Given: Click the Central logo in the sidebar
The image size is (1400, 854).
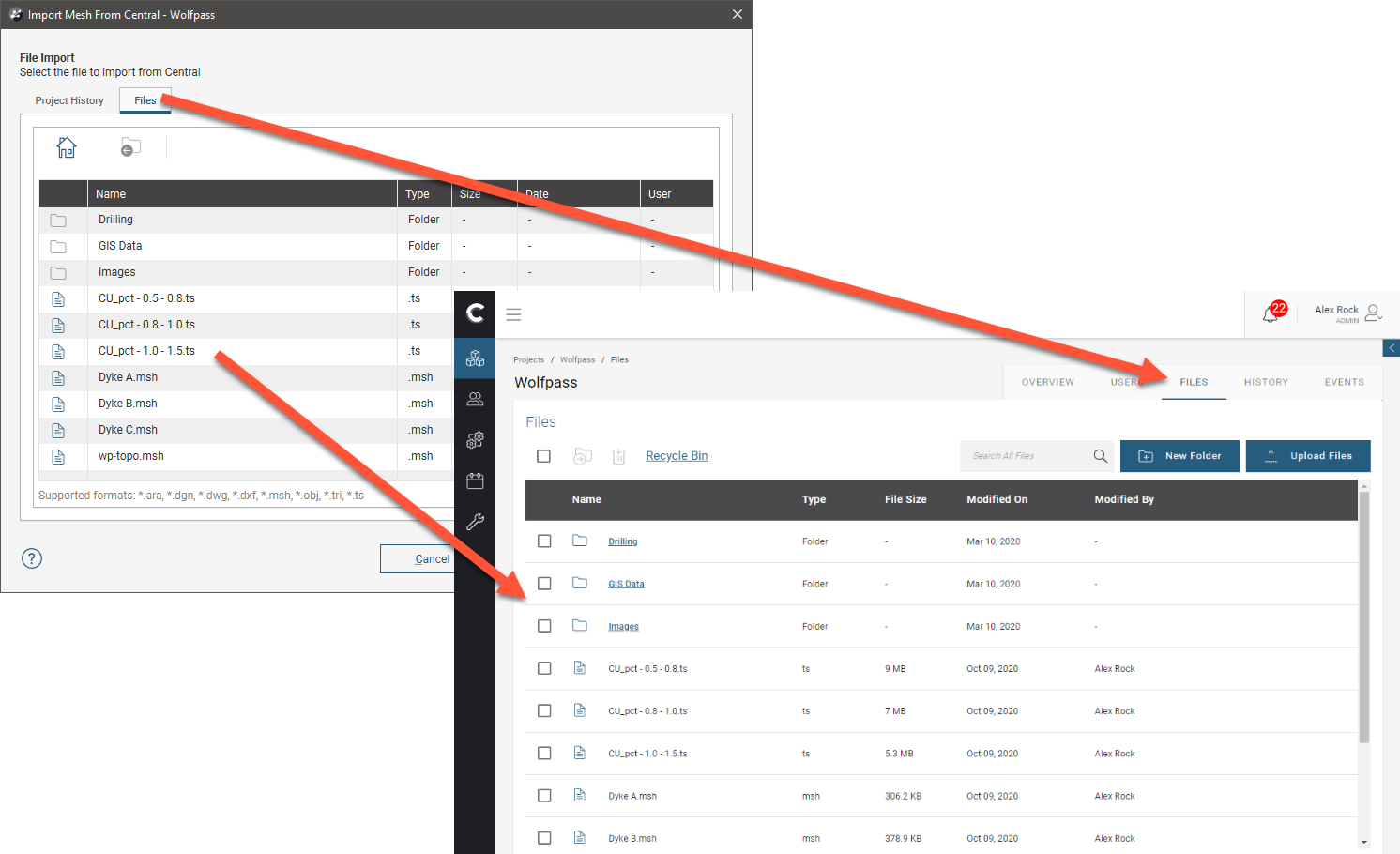Looking at the screenshot, I should pyautogui.click(x=476, y=313).
